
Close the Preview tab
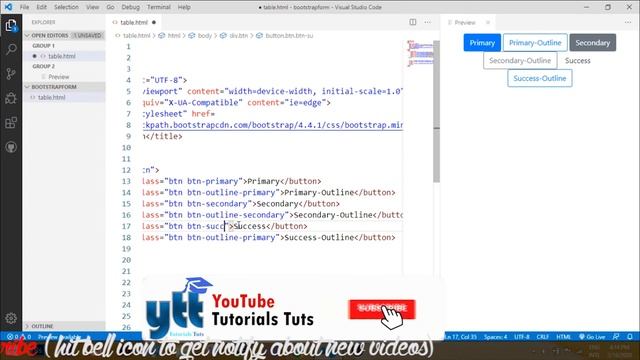488,22
